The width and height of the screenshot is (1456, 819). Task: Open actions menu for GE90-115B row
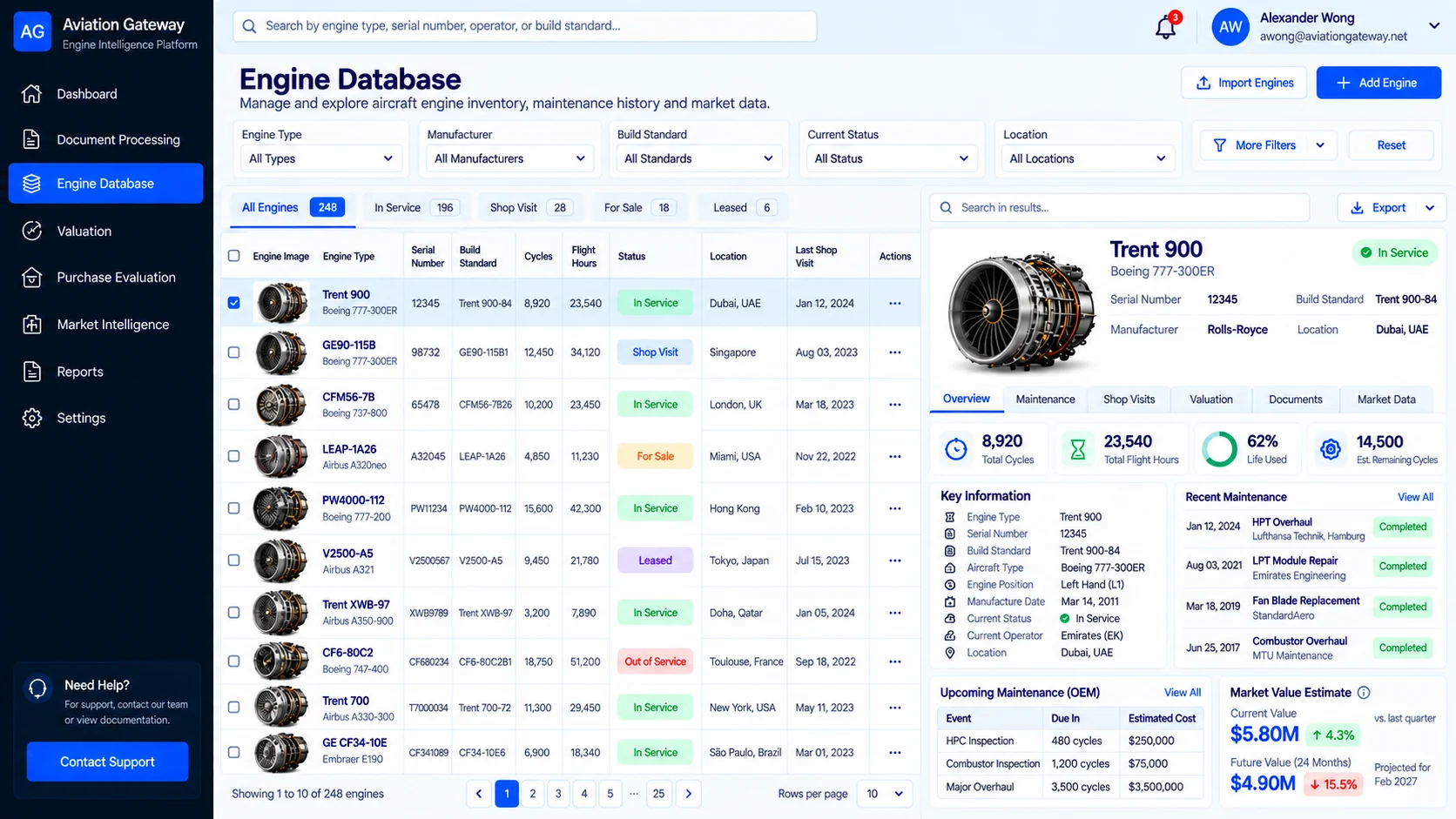click(894, 352)
